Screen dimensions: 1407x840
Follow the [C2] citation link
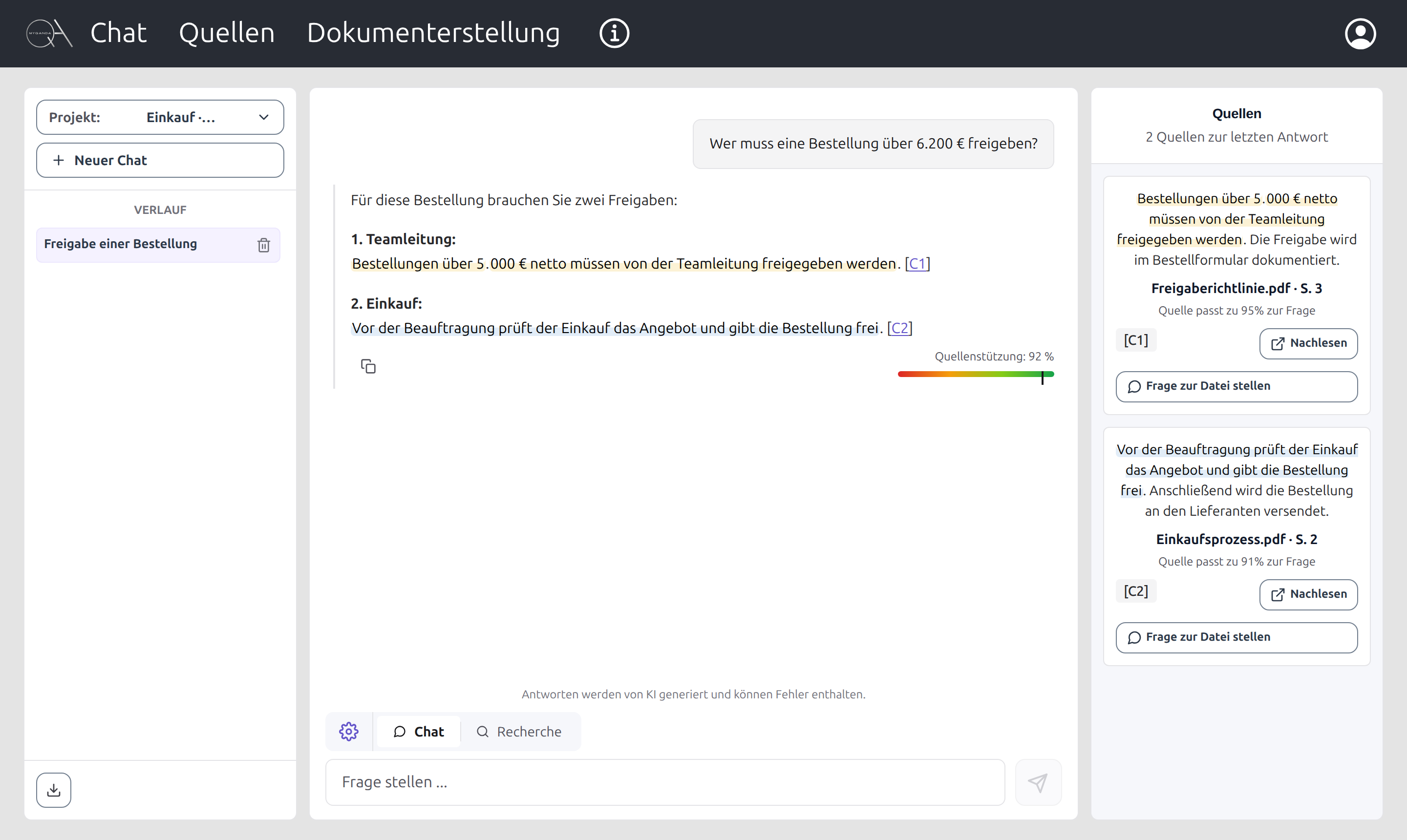point(900,328)
